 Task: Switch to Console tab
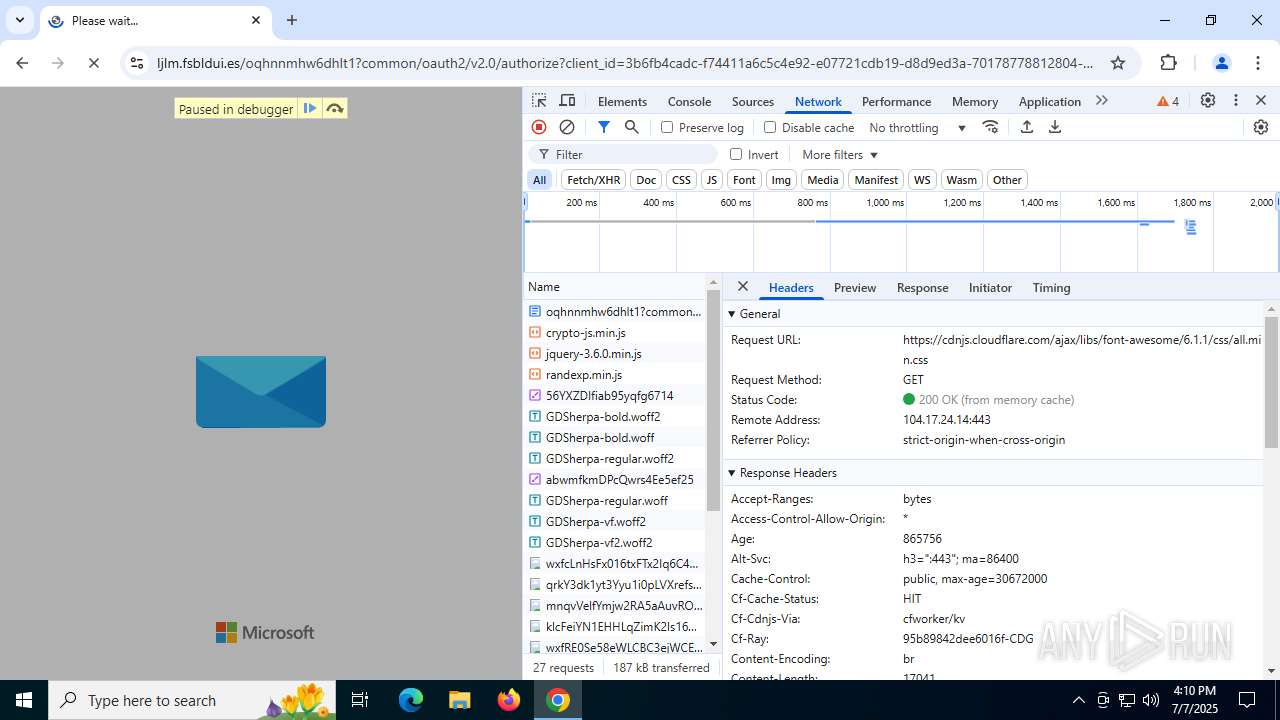click(x=689, y=101)
